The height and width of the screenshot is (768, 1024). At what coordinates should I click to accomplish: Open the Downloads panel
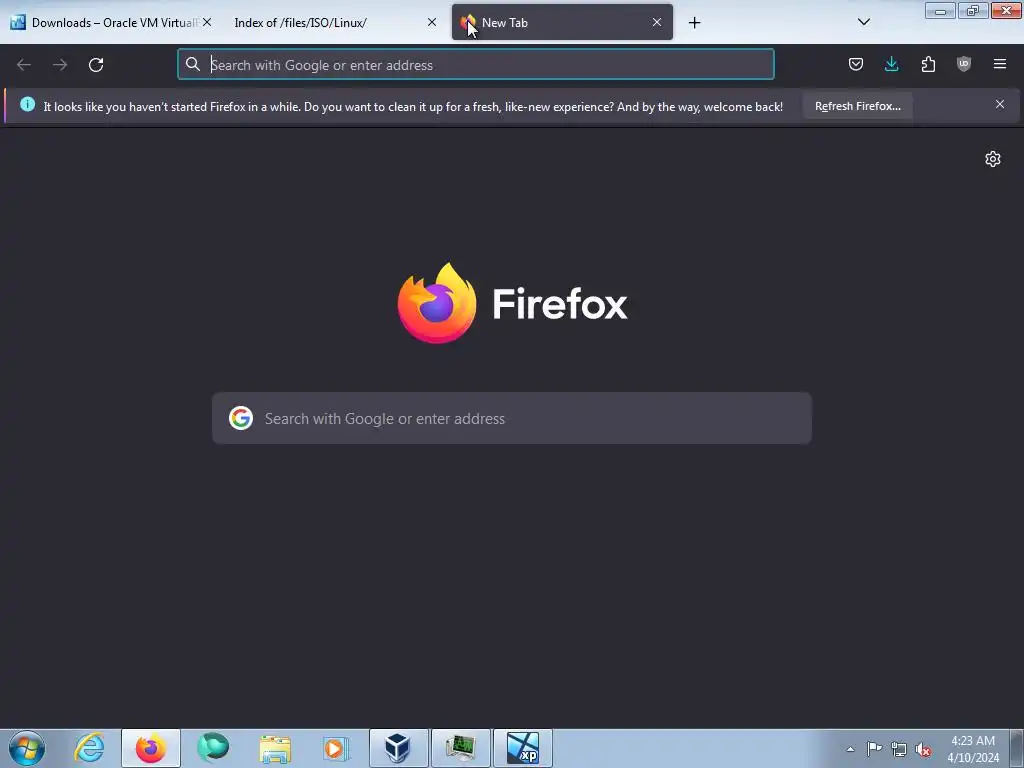pyautogui.click(x=891, y=64)
